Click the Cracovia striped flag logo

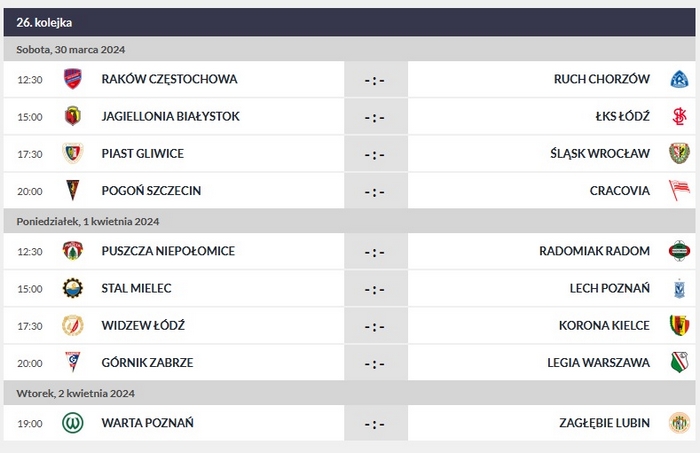pos(679,190)
